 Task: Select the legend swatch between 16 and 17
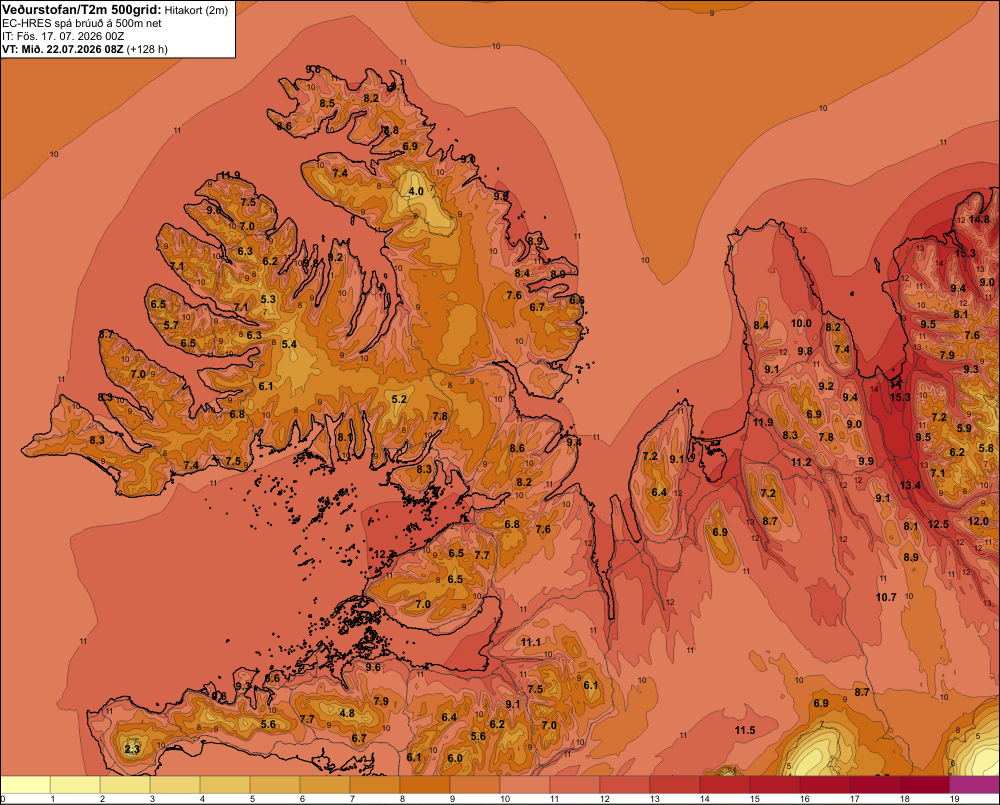(x=825, y=785)
